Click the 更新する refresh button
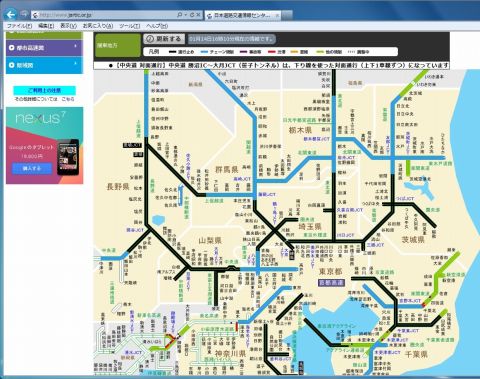 [x=164, y=39]
